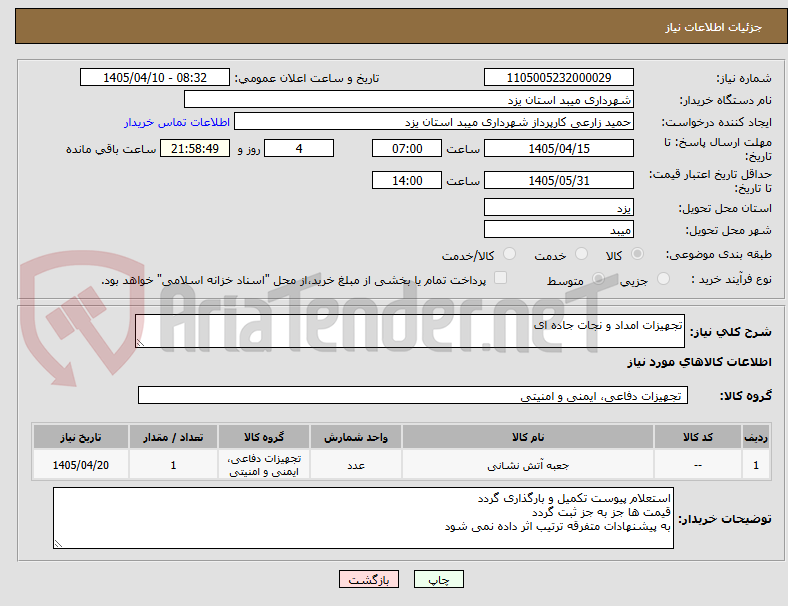This screenshot has width=788, height=606.
Task: Click the شماره نیاز field 1105005232000029
Action: pos(558,77)
